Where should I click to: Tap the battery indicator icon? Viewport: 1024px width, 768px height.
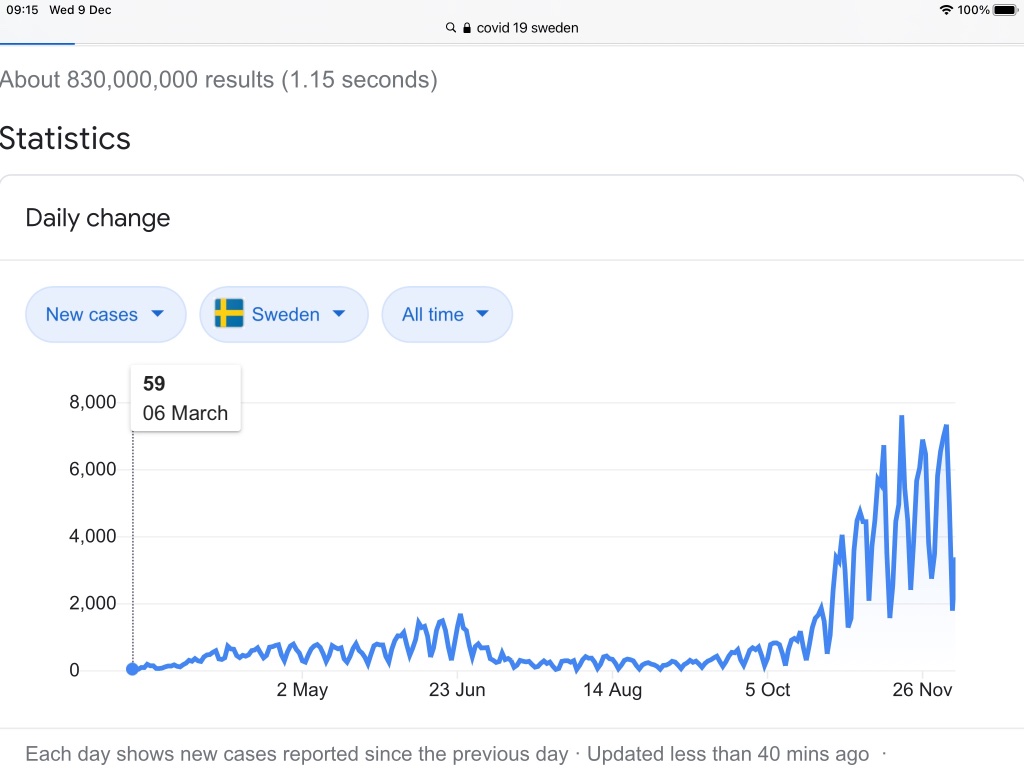coord(1004,10)
